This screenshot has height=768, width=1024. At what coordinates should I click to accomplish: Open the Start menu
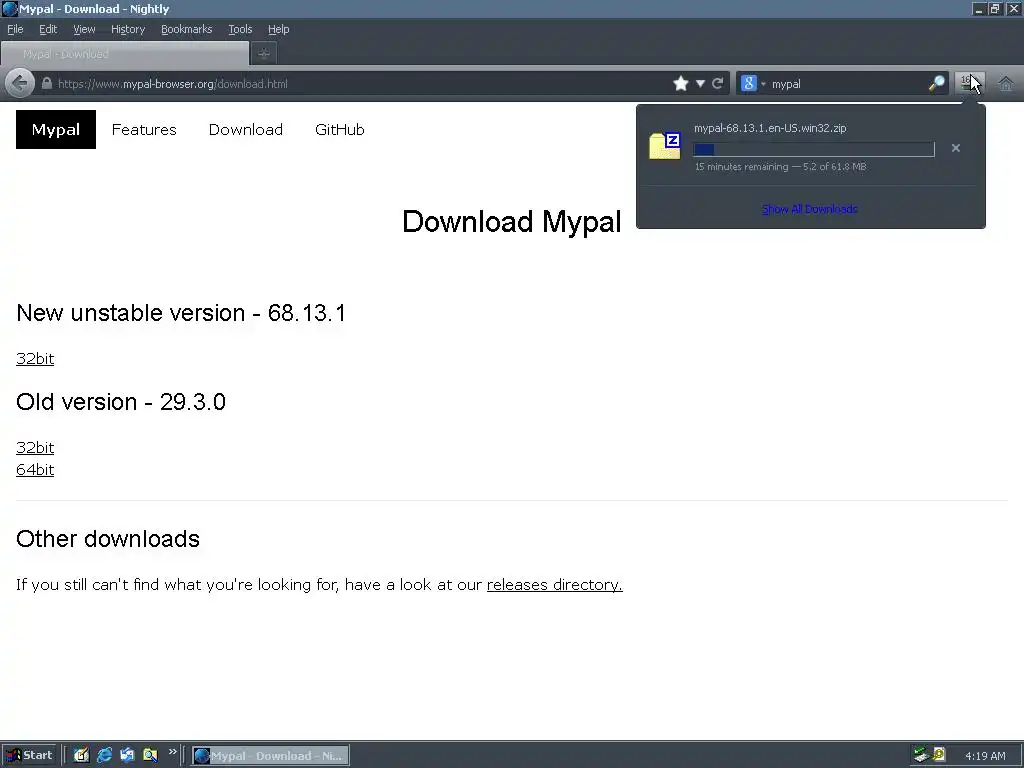(30, 756)
